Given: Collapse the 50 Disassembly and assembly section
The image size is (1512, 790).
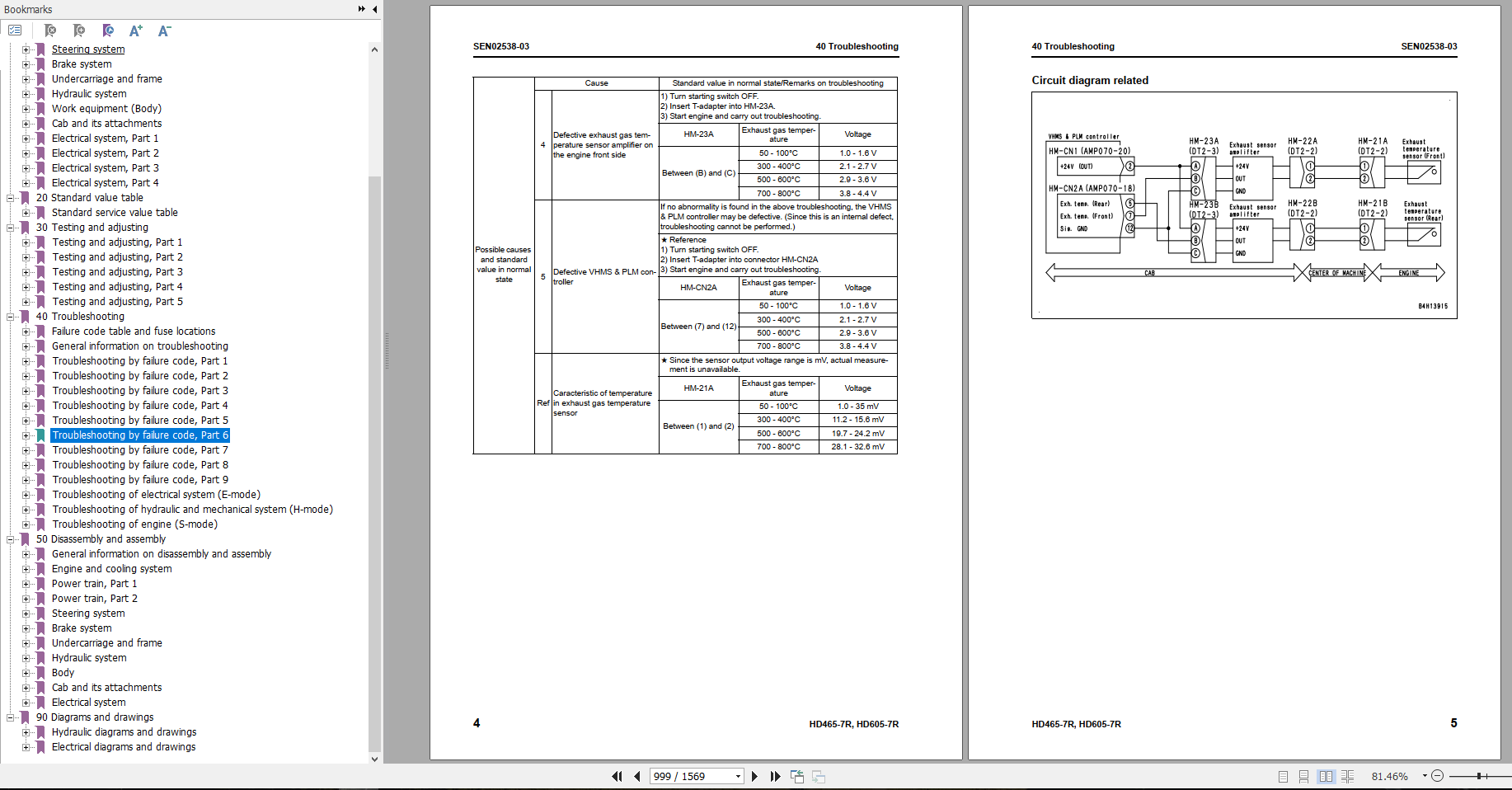Looking at the screenshot, I should tap(11, 539).
